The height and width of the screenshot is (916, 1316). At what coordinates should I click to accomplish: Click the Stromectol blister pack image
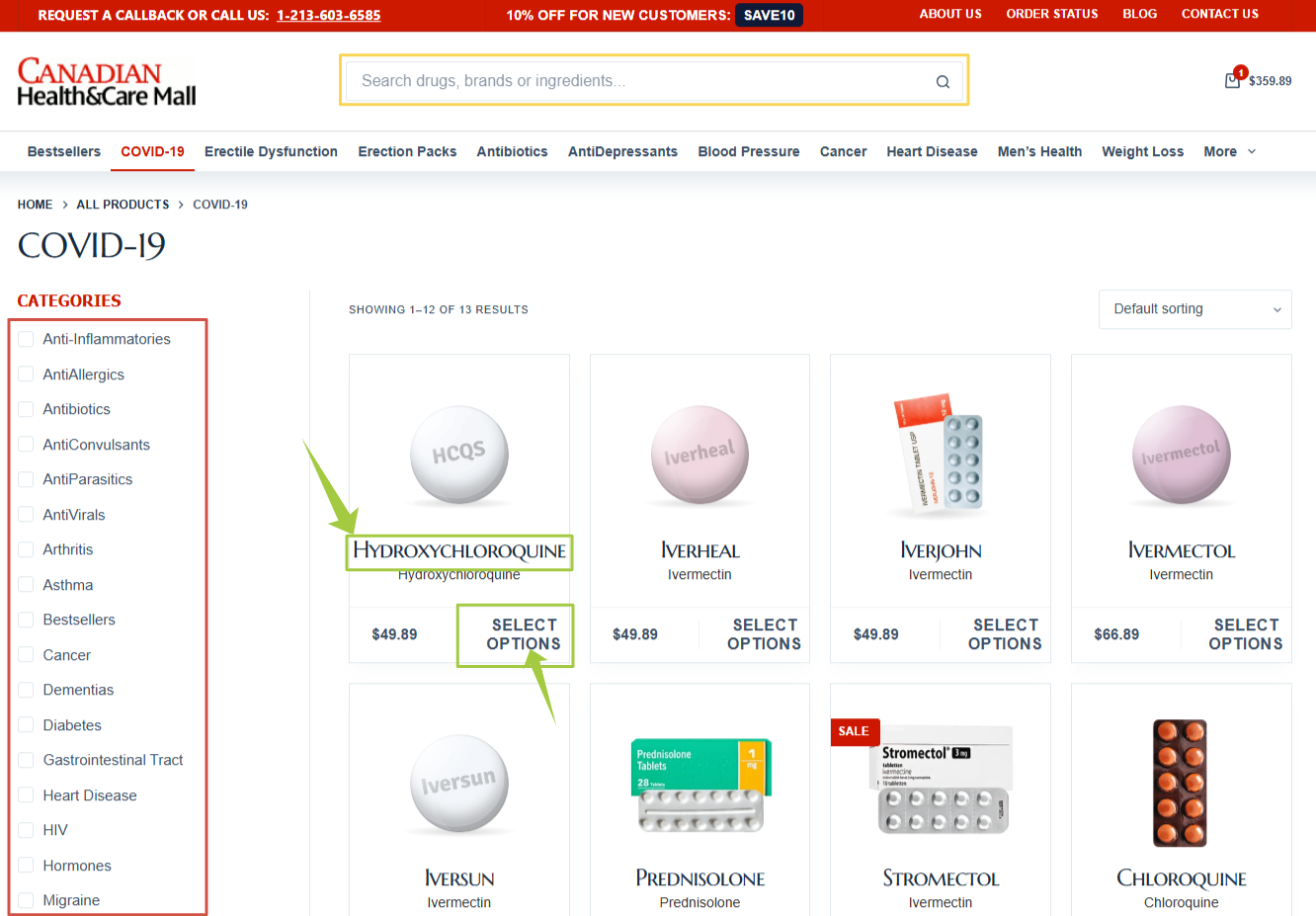pos(942,783)
